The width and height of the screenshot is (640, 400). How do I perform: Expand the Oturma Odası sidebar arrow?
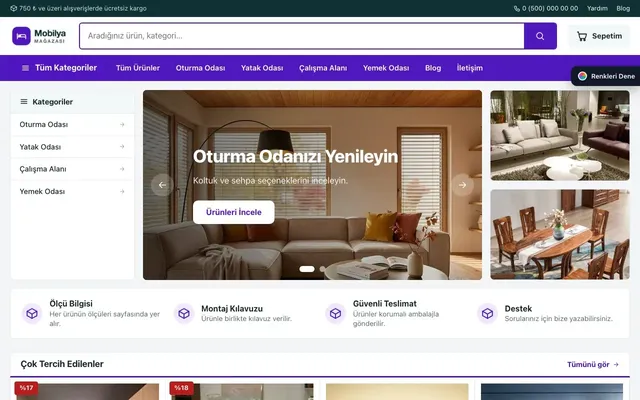[122, 124]
